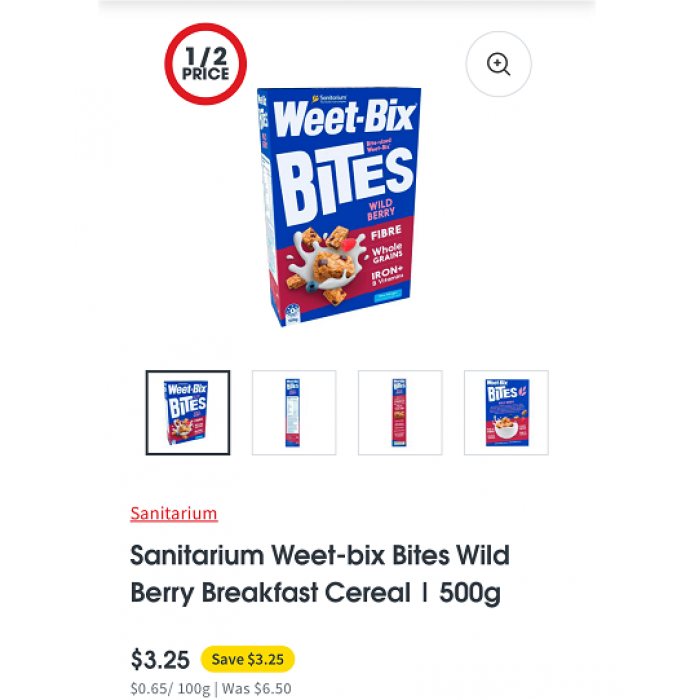Click the magnifier zoom icon
The image size is (700, 700).
pyautogui.click(x=498, y=64)
